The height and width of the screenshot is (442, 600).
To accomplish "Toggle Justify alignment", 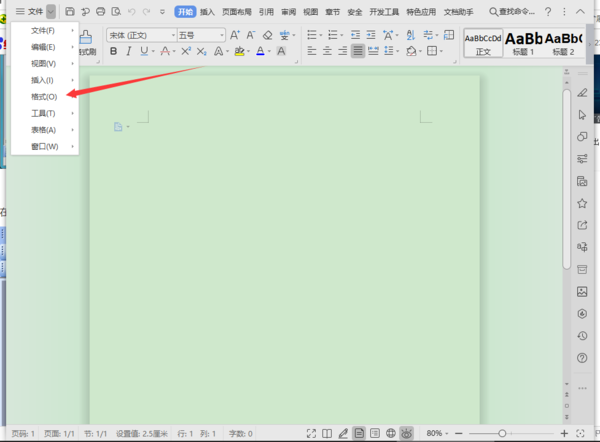I will tap(358, 51).
